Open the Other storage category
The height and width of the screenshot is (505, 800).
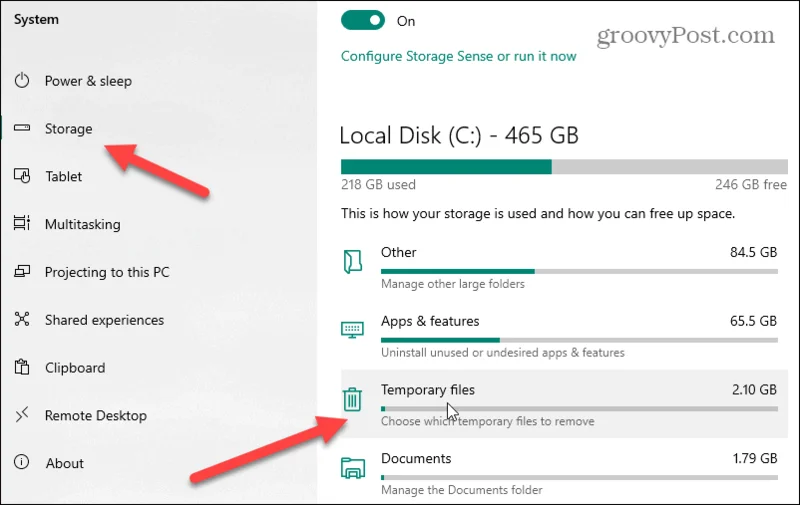[x=564, y=267]
